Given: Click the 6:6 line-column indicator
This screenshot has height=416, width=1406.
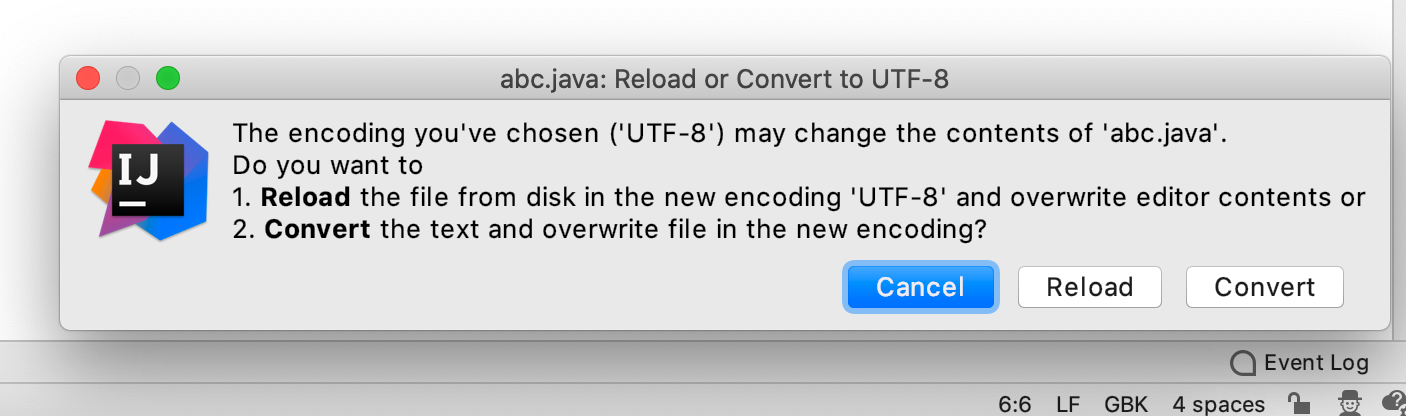Looking at the screenshot, I should pyautogui.click(x=1015, y=405).
